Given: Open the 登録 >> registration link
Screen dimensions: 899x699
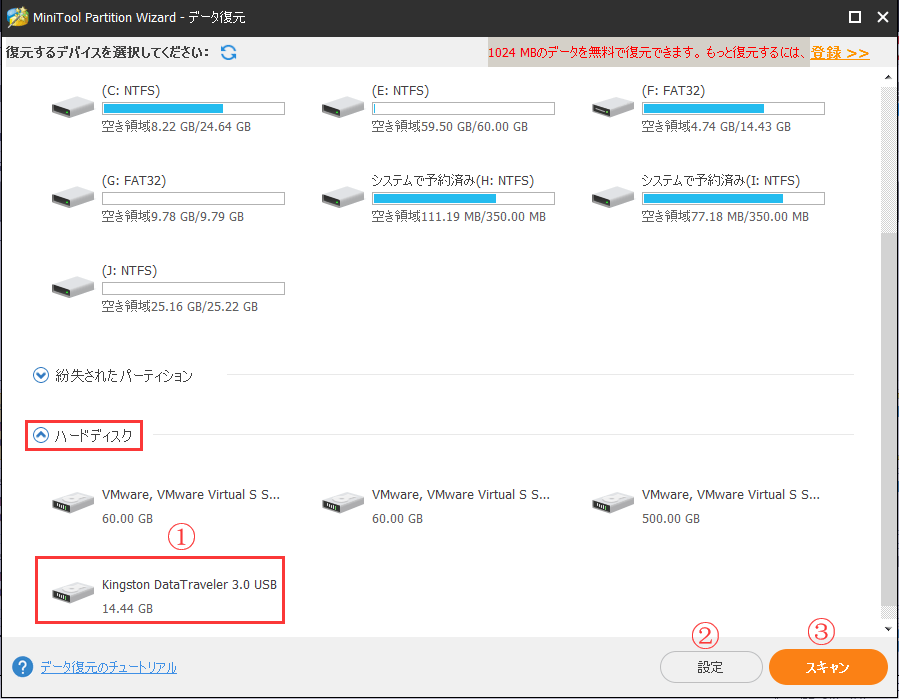Looking at the screenshot, I should (839, 53).
